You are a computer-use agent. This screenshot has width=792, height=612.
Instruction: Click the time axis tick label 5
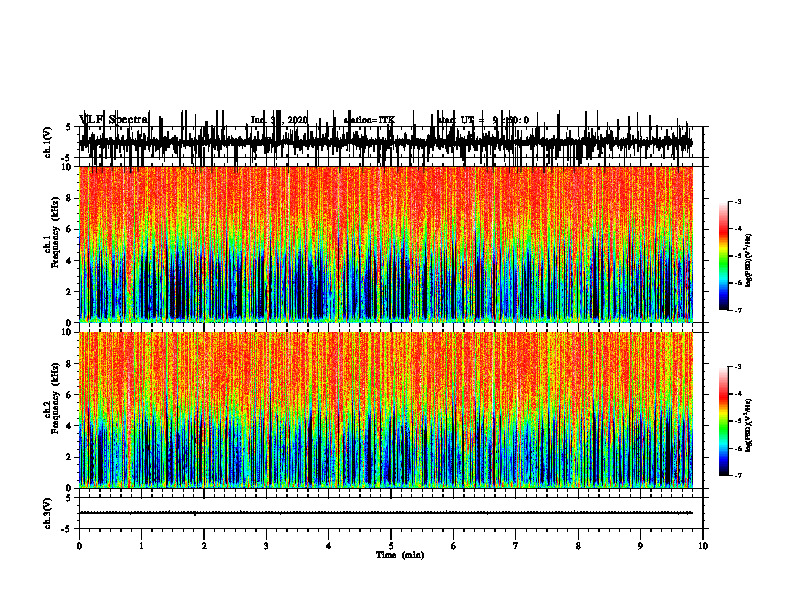pyautogui.click(x=391, y=546)
